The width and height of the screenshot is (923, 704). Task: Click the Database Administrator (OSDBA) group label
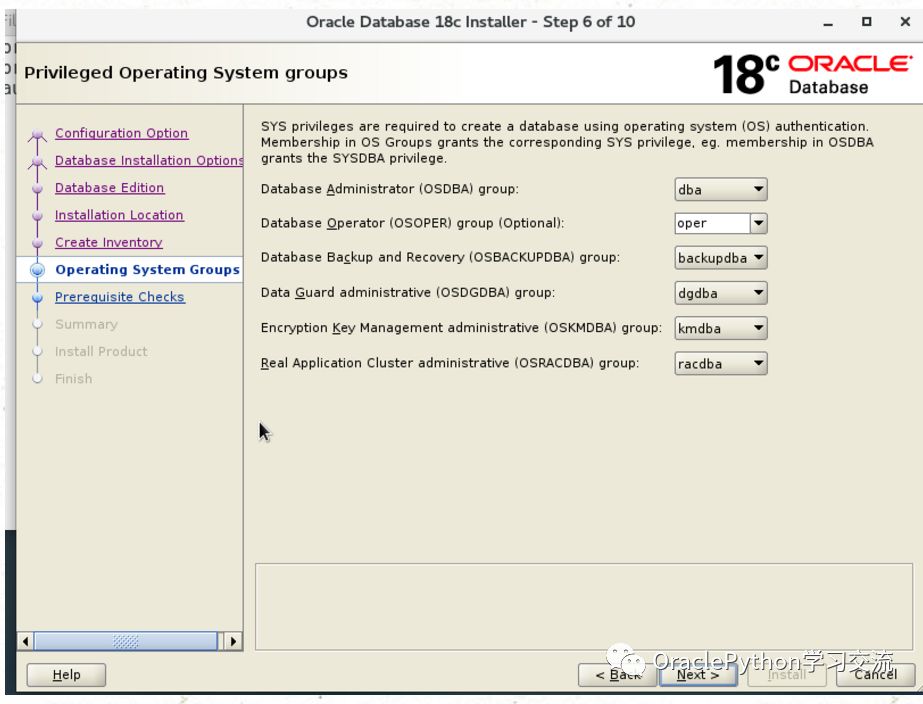[x=390, y=189]
